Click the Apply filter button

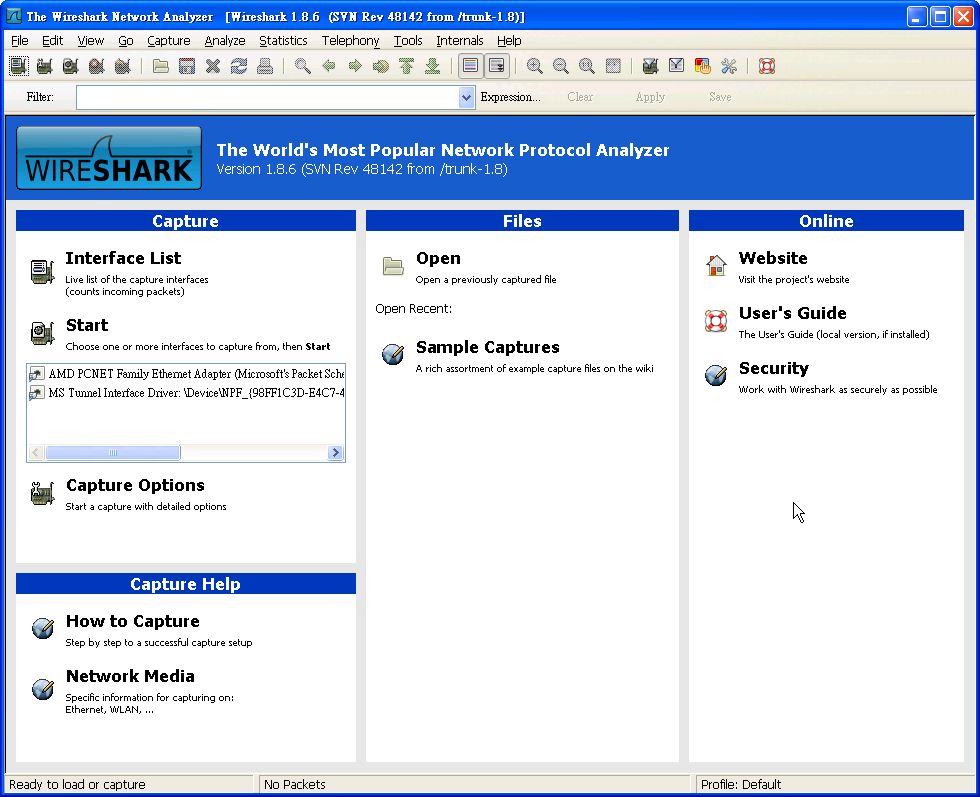pos(650,97)
